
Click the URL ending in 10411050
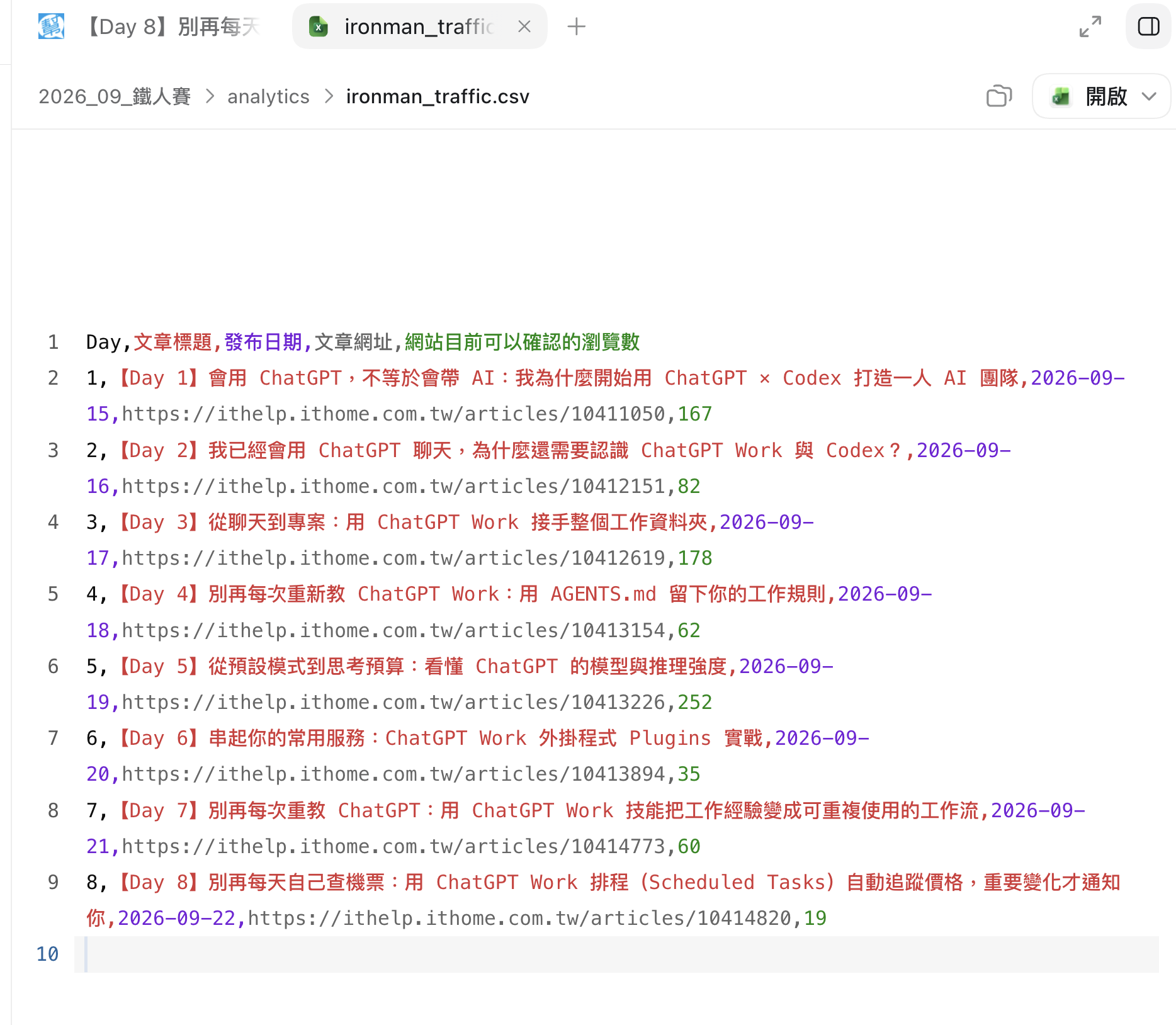coord(393,414)
